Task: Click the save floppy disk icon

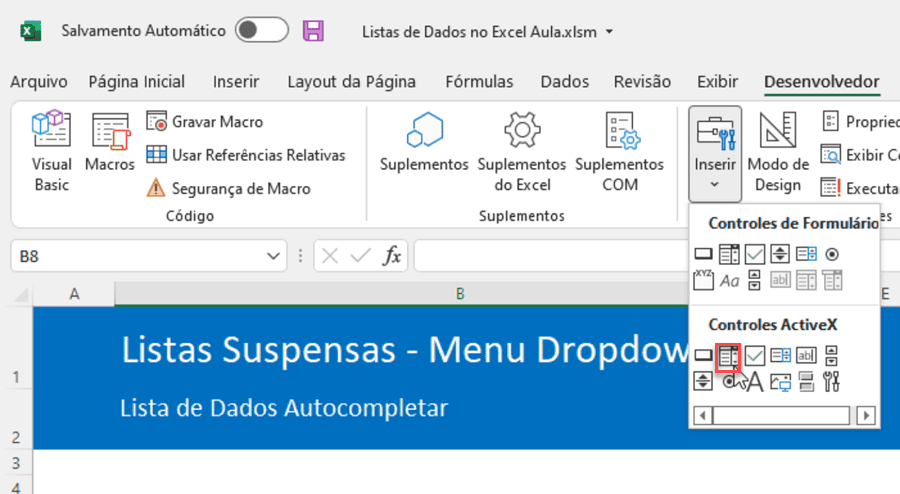Action: (x=314, y=31)
